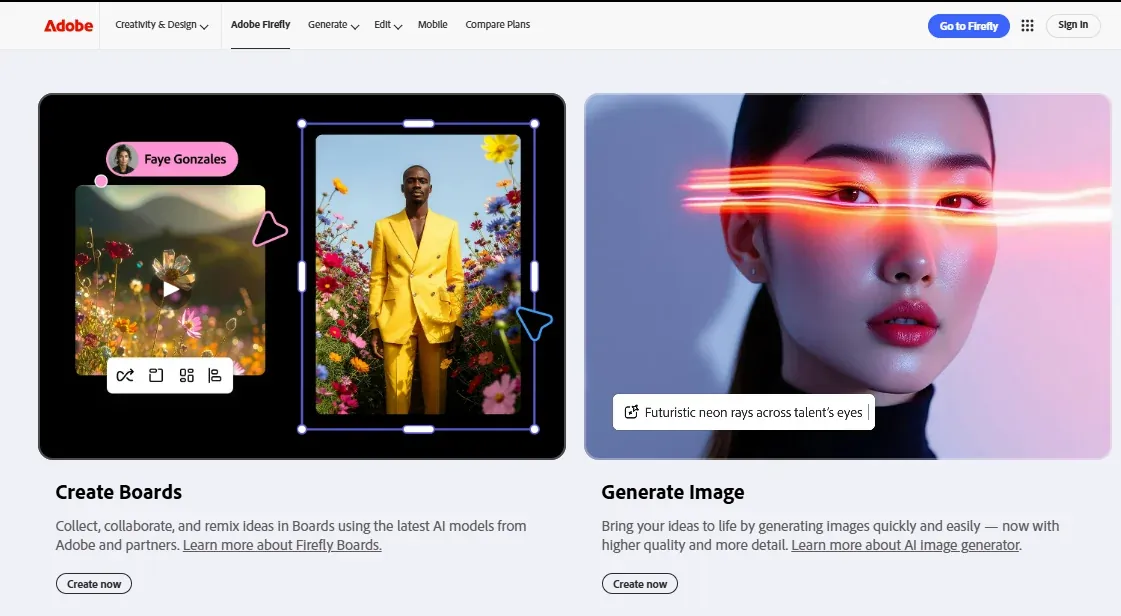The width and height of the screenshot is (1121, 616).
Task: Click the frame icon in the board toolbar
Action: point(156,375)
